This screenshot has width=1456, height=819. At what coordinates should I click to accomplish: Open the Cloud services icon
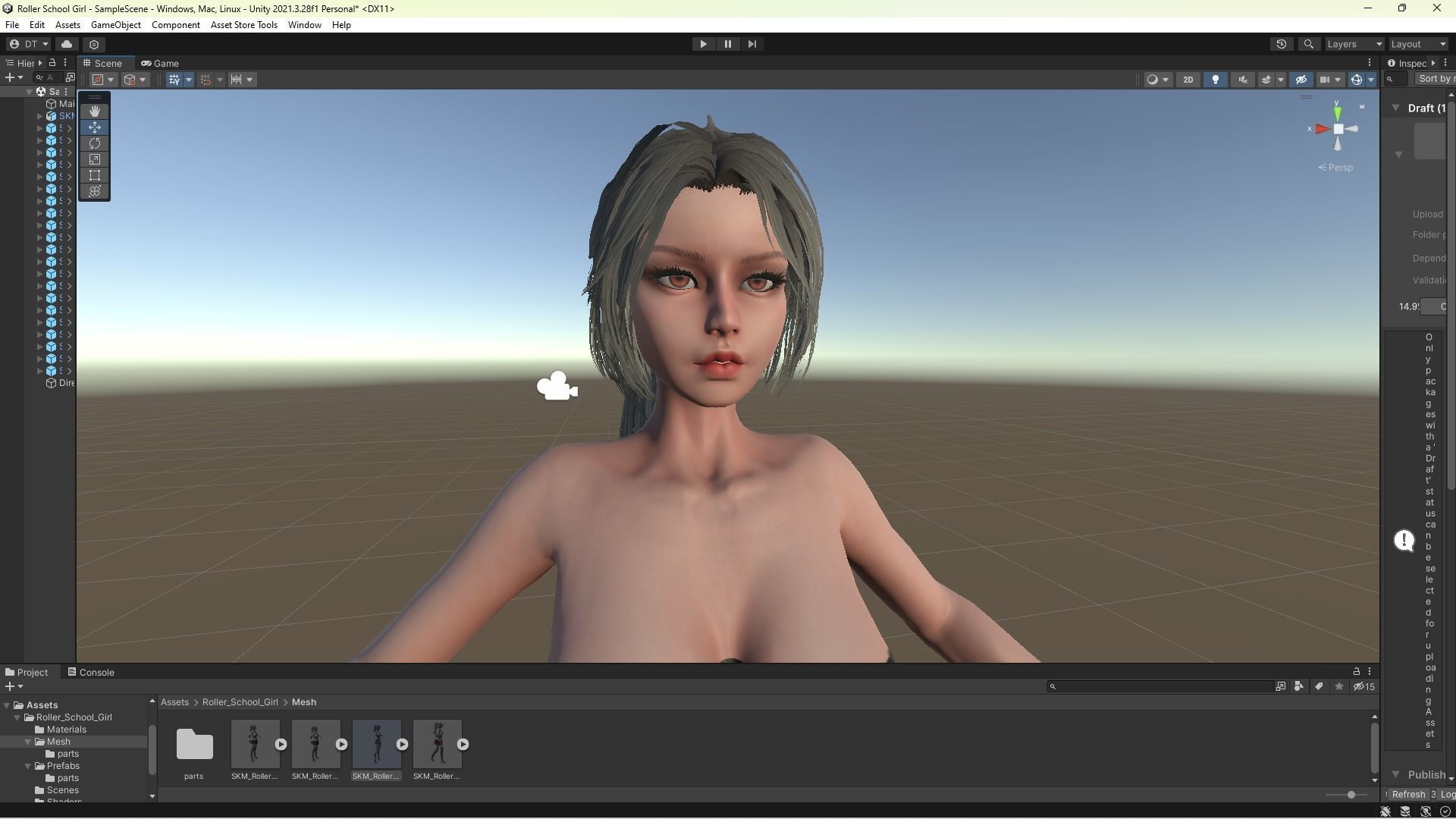[67, 44]
